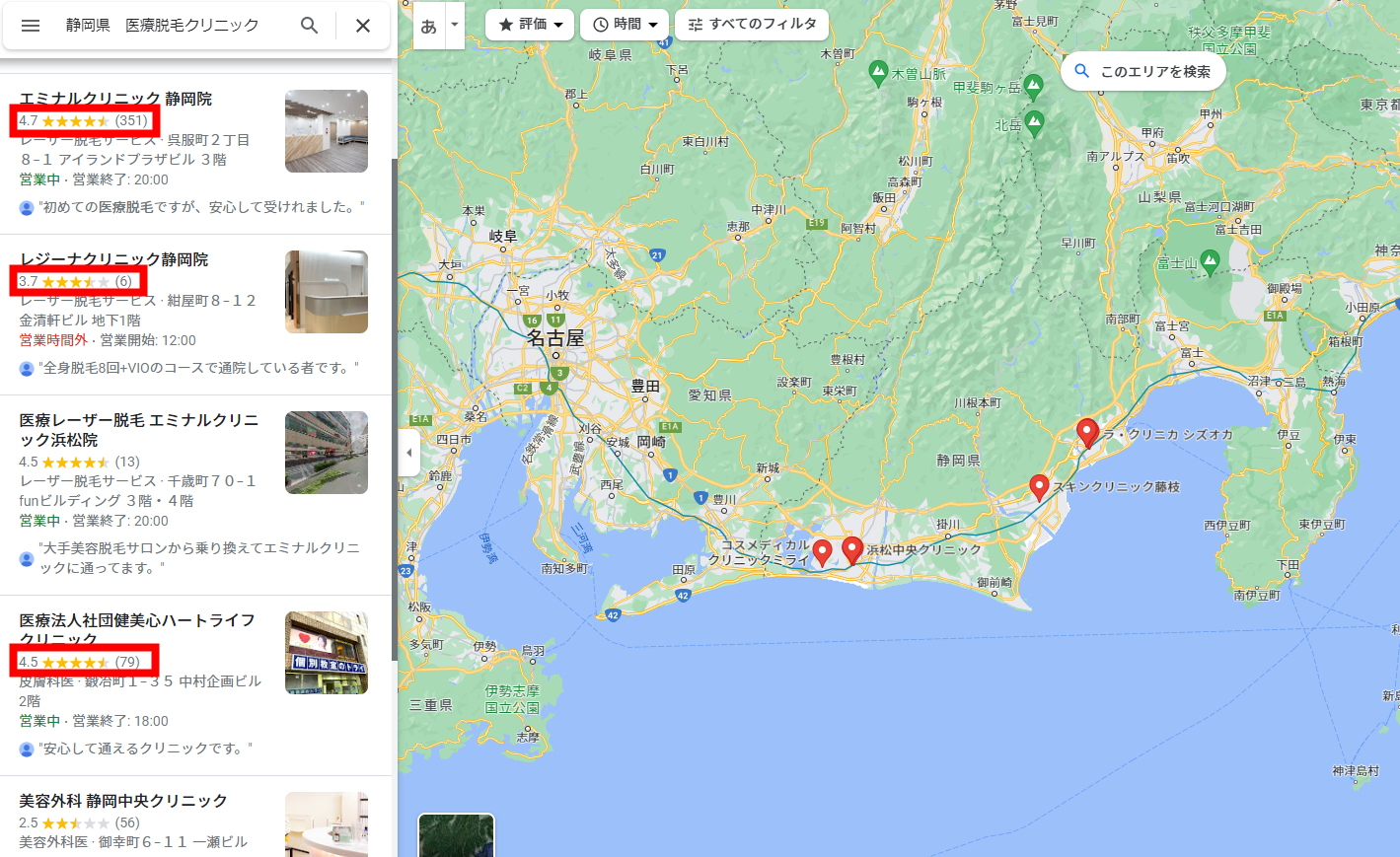This screenshot has width=1400, height=857.
Task: Click the あ input mode button
Action: tap(429, 26)
